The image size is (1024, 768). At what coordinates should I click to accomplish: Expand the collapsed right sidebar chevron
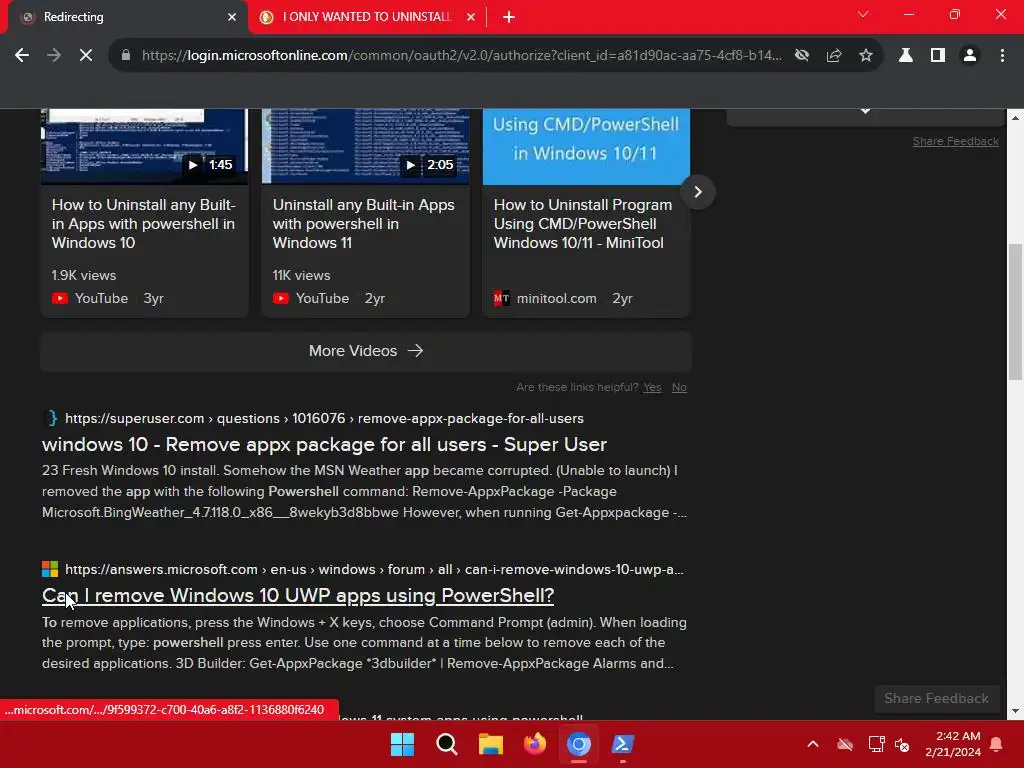click(x=865, y=112)
